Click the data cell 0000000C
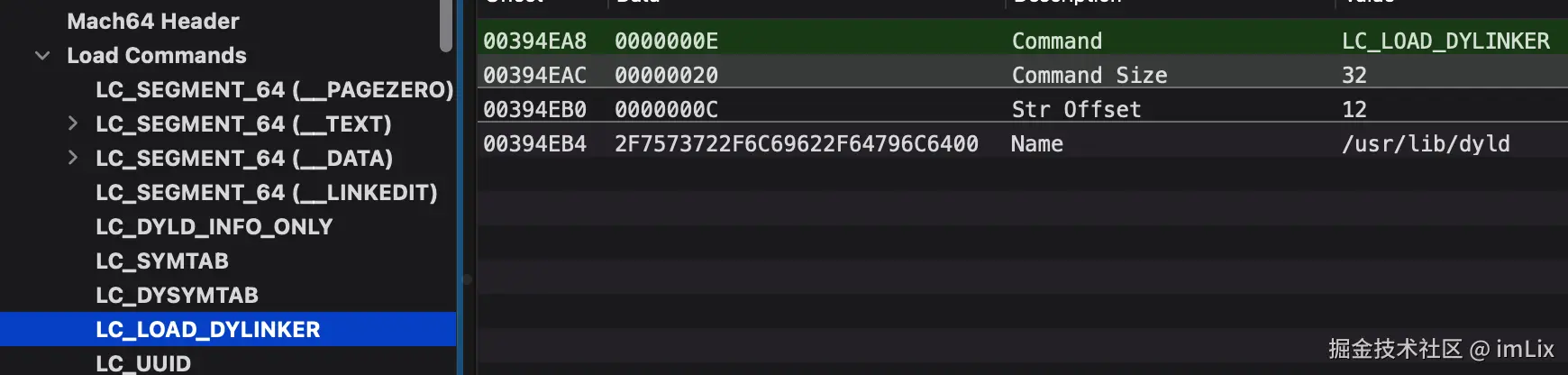 tap(666, 109)
